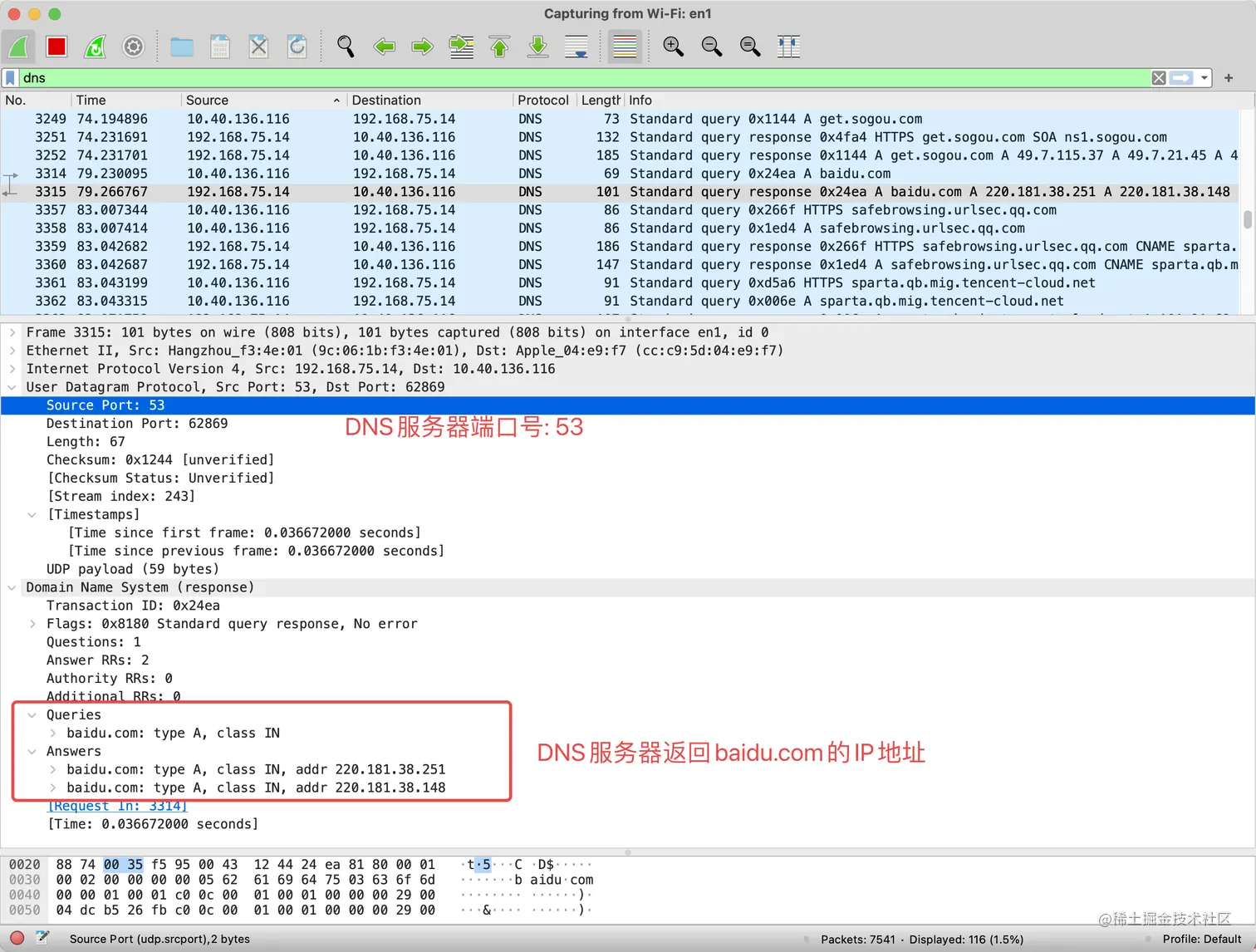The image size is (1256, 952).
Task: Sort packets by No. column
Action: tap(36, 101)
